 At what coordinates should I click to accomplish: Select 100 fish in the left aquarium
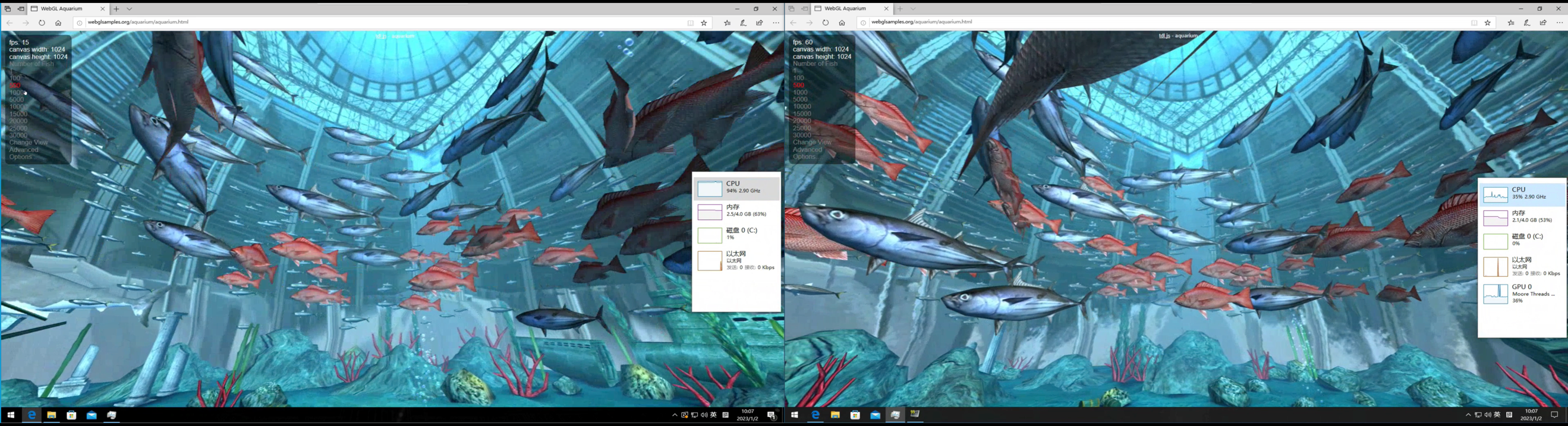[x=15, y=78]
